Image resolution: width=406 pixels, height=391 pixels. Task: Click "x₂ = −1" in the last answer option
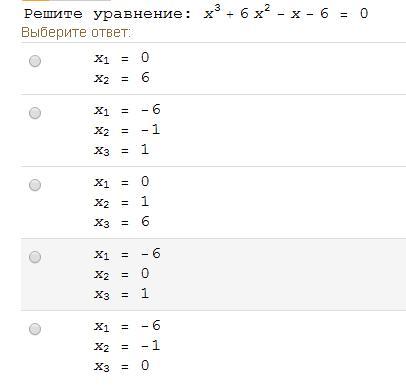coord(127,346)
